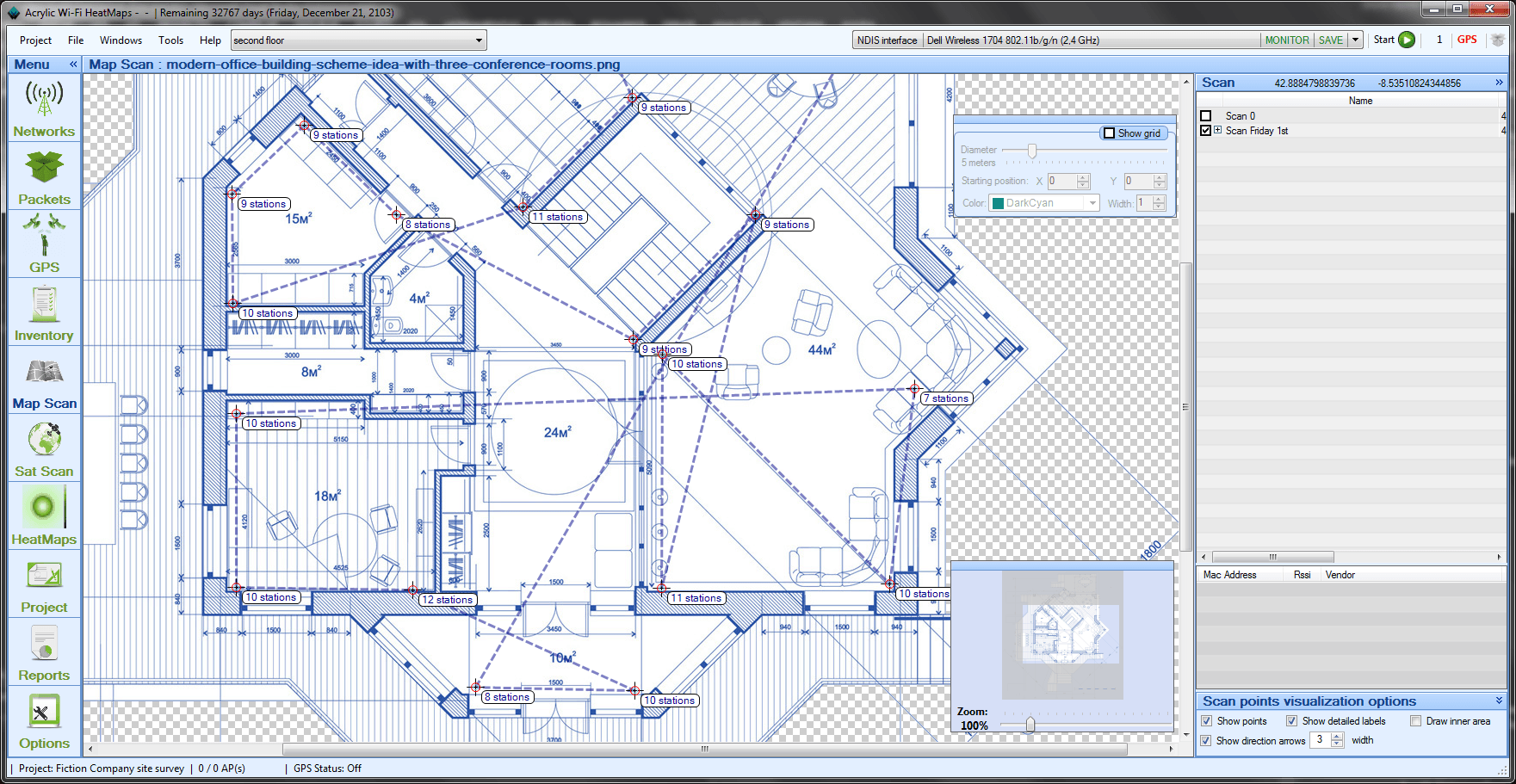Click the Zoom slider handle
Screen dimensions: 1516x784
pyautogui.click(x=1030, y=725)
